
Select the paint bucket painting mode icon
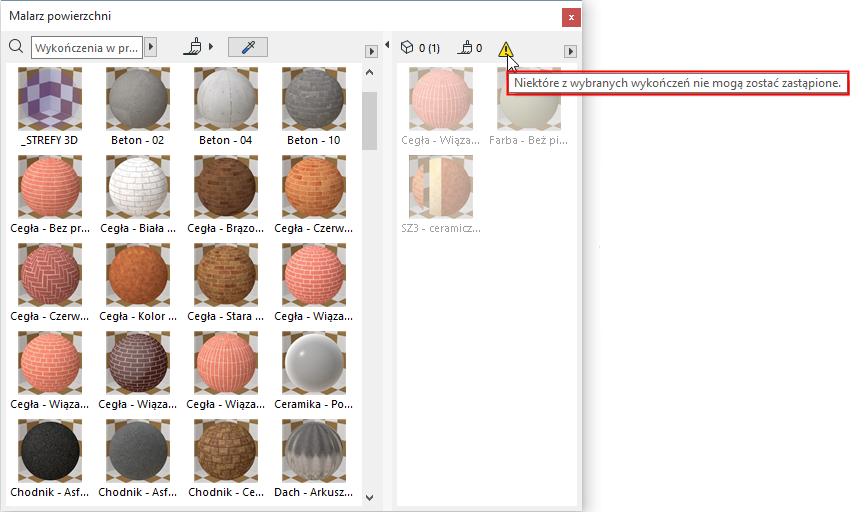[193, 47]
